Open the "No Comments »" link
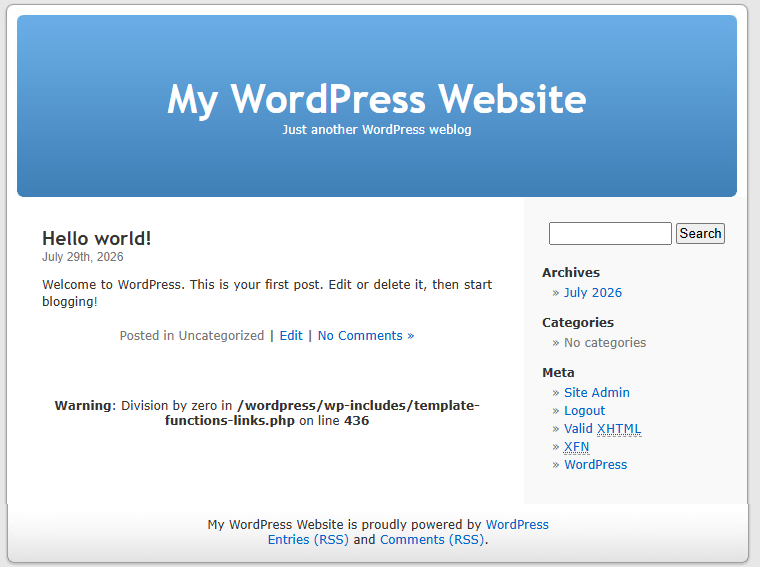Image resolution: width=760 pixels, height=567 pixels. click(x=366, y=335)
